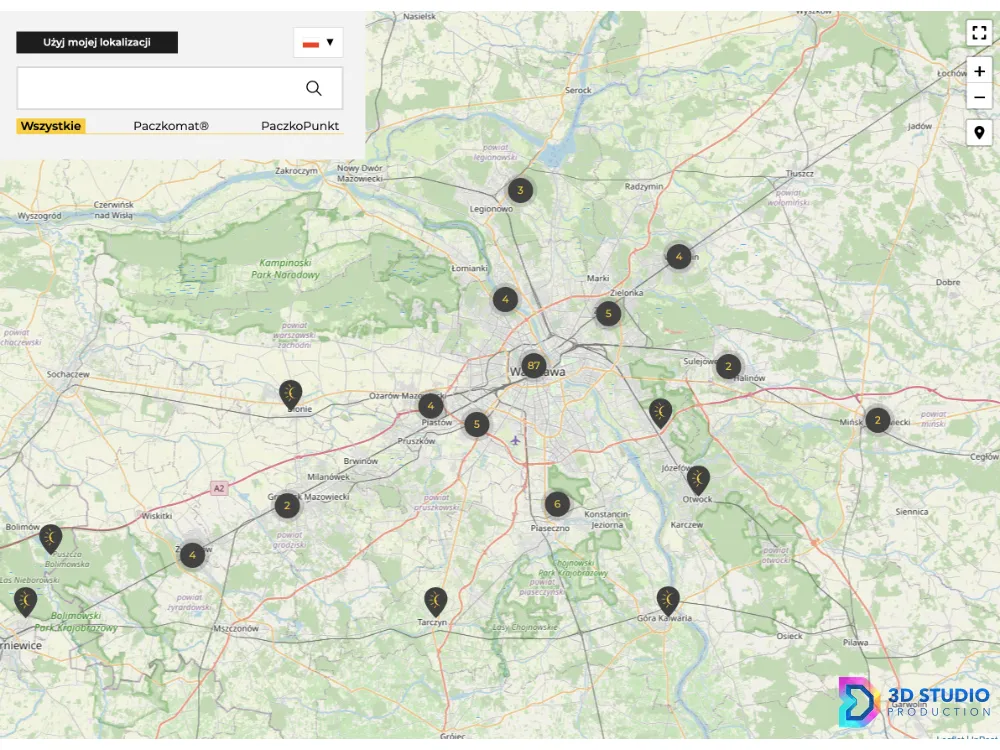Click the locate-me pin icon
1000x750 pixels.
pos(979,134)
